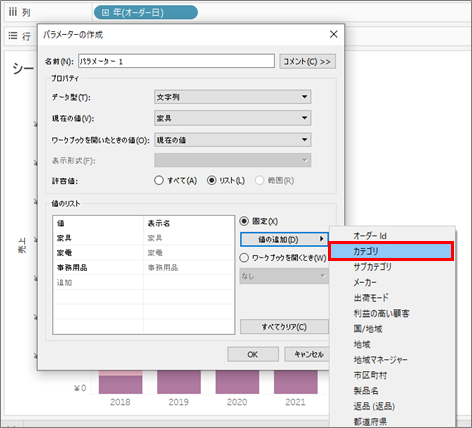Select the ワークブックを開くとき(W) radio button

click(244, 258)
